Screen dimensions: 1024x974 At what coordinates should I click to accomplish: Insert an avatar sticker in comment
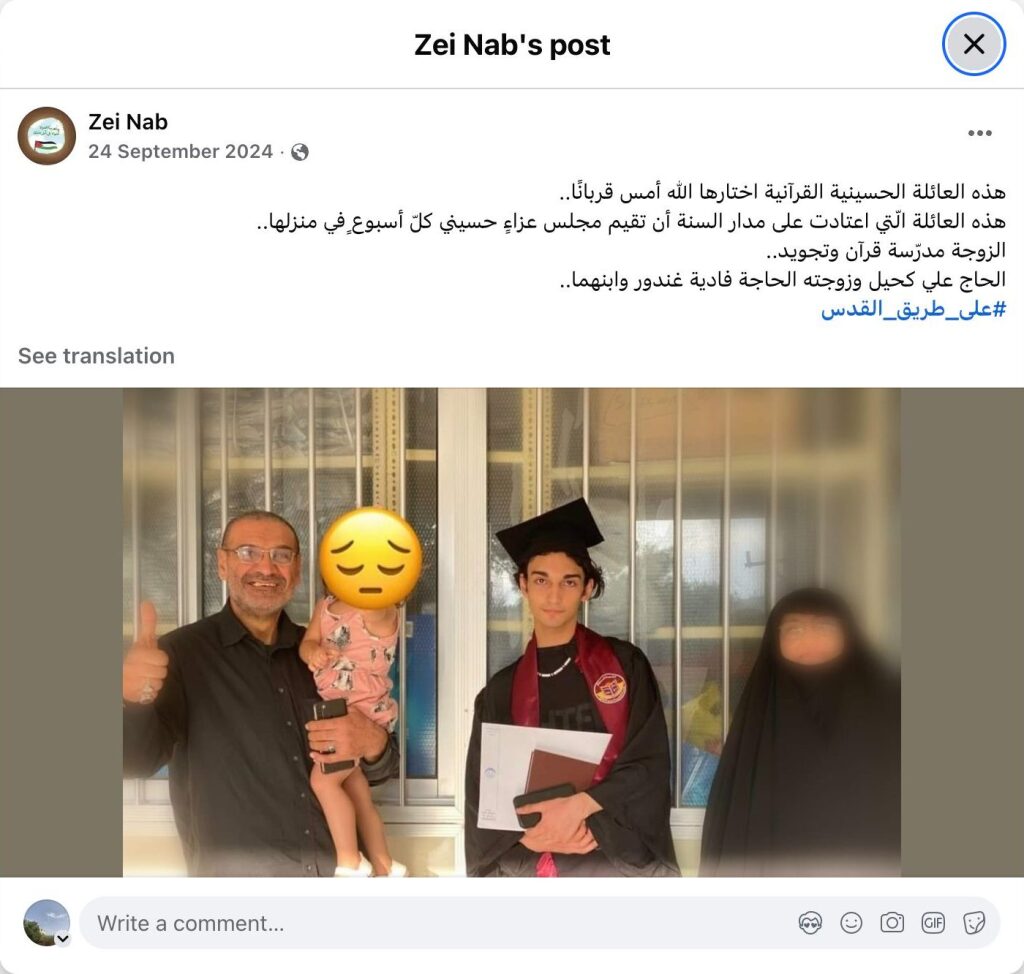[x=810, y=923]
